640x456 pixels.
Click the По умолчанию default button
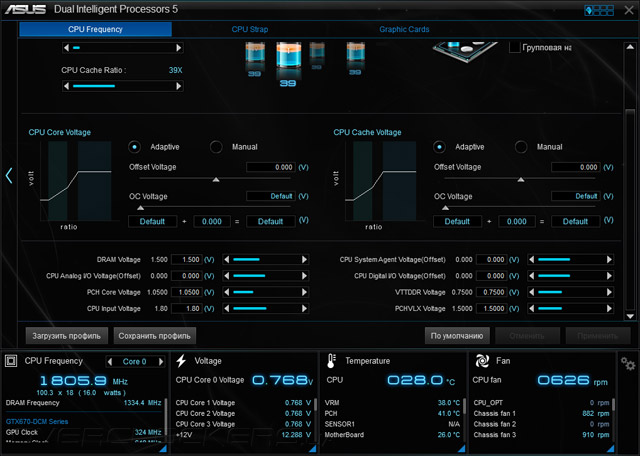click(457, 336)
